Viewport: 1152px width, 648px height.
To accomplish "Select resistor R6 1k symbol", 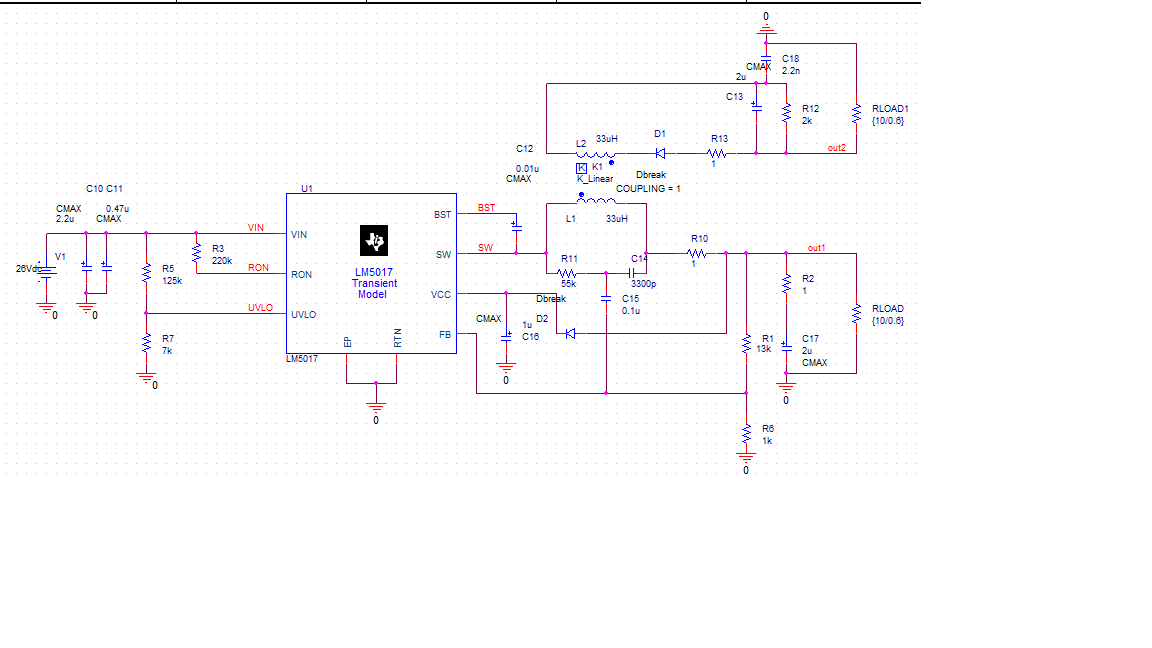I will click(x=746, y=433).
